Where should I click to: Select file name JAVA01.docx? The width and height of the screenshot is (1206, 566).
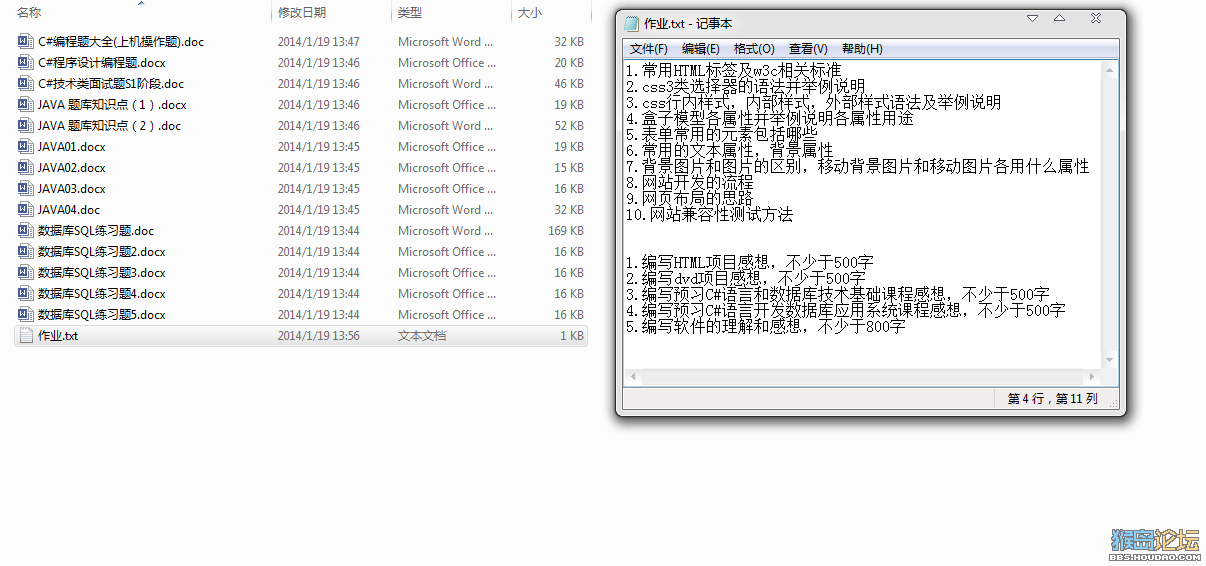click(72, 147)
